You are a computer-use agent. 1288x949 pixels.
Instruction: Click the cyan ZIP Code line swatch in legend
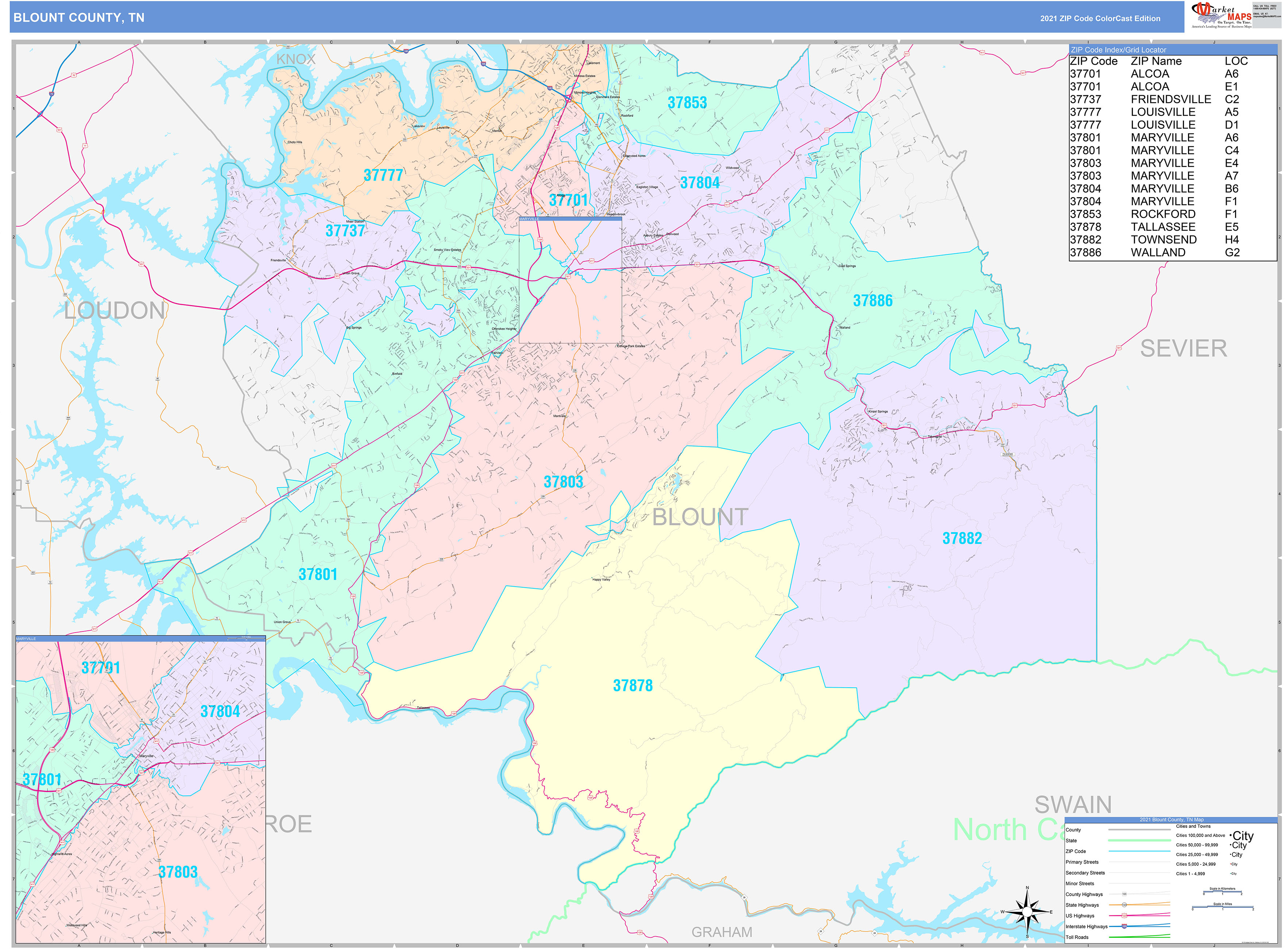coord(1140,852)
